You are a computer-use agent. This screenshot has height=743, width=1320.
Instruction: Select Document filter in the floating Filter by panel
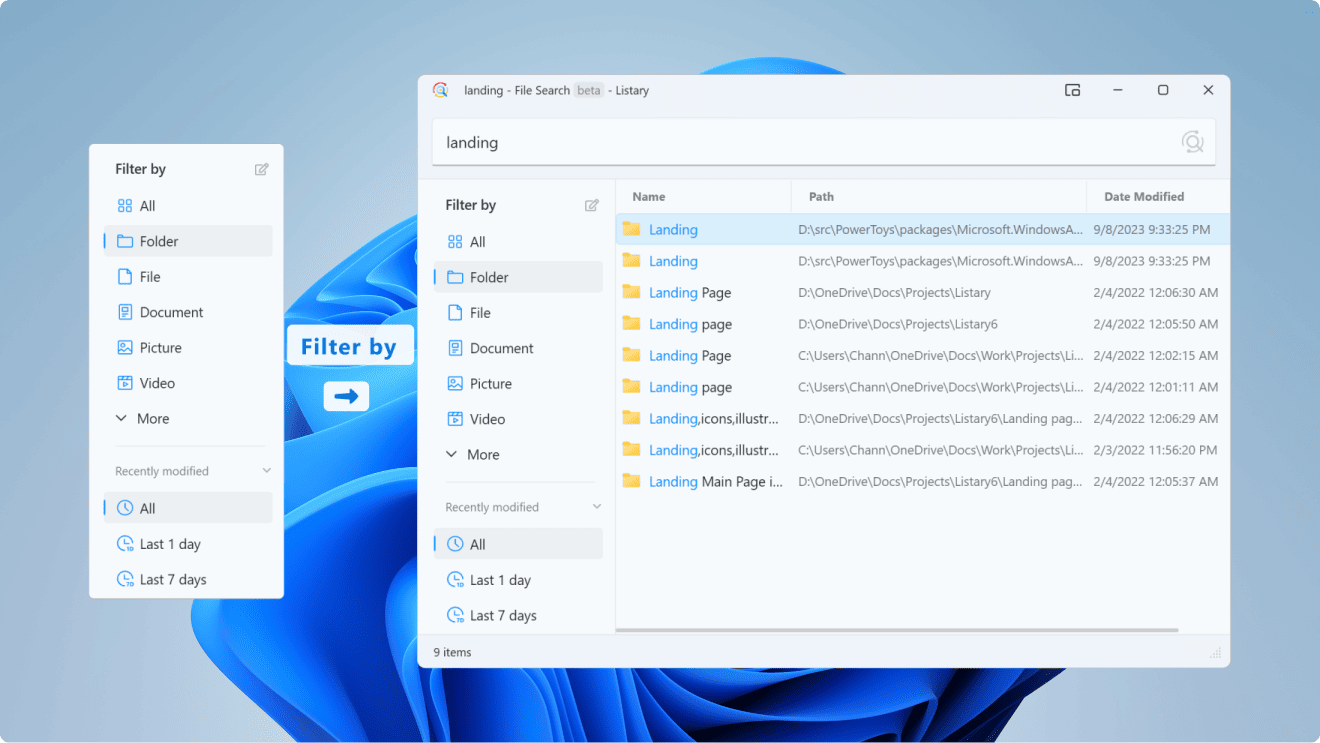(188, 312)
